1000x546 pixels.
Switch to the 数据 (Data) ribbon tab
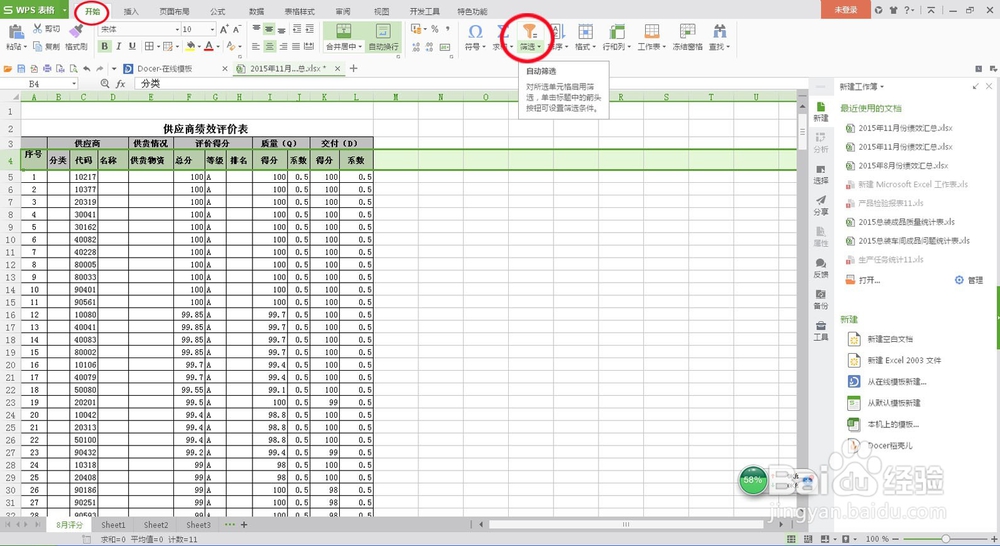(x=256, y=11)
